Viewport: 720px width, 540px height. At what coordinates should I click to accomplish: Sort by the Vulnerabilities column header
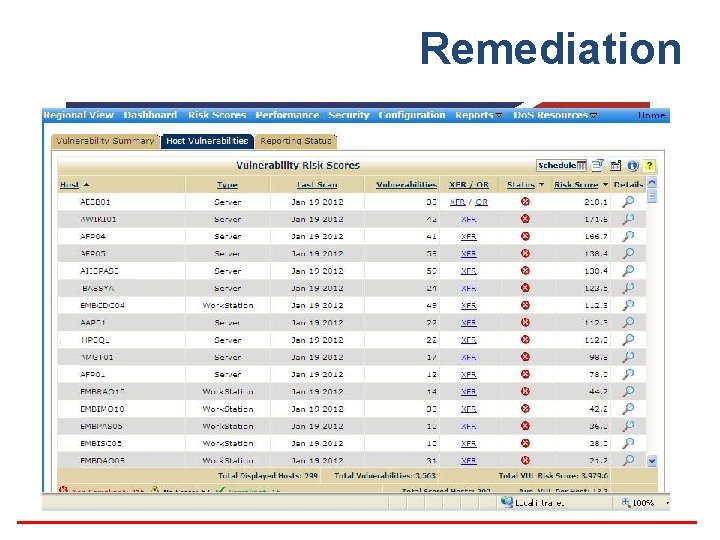[x=406, y=185]
